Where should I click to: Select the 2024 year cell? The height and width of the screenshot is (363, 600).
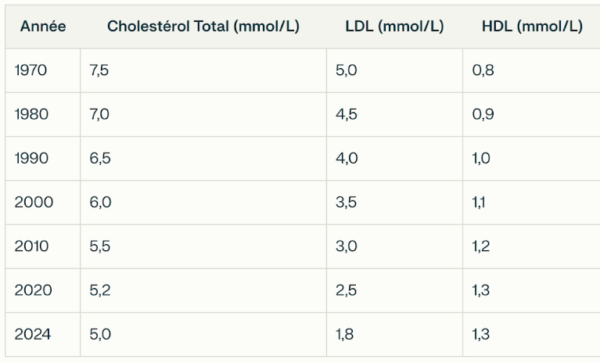33,334
